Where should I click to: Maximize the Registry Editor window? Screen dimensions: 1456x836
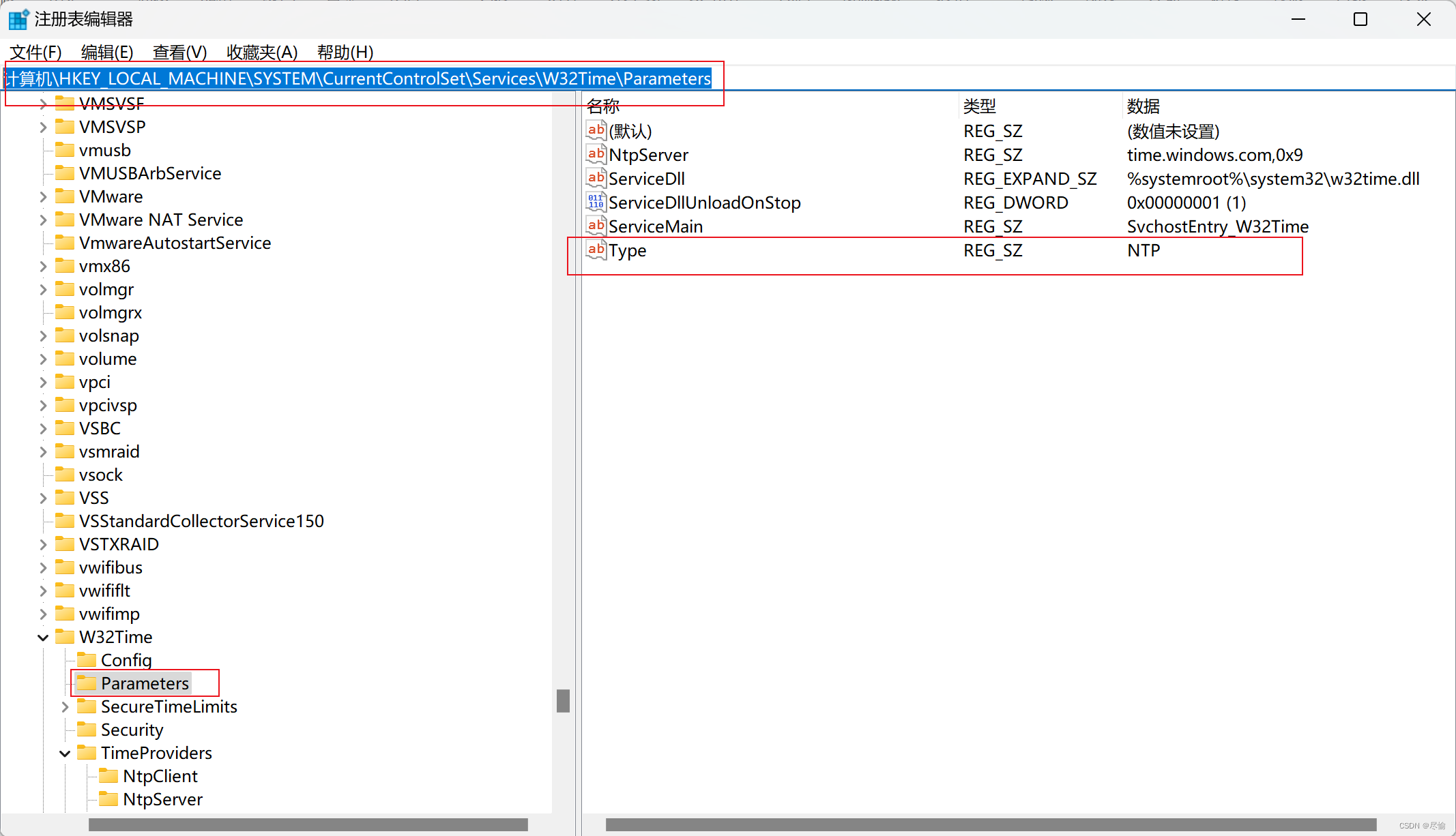click(1360, 19)
